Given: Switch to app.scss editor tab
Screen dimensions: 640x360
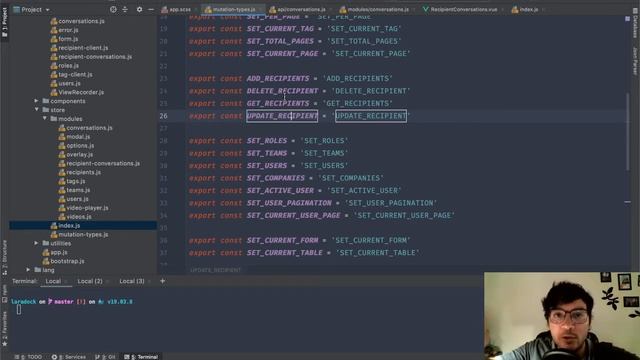Looking at the screenshot, I should pos(176,9).
